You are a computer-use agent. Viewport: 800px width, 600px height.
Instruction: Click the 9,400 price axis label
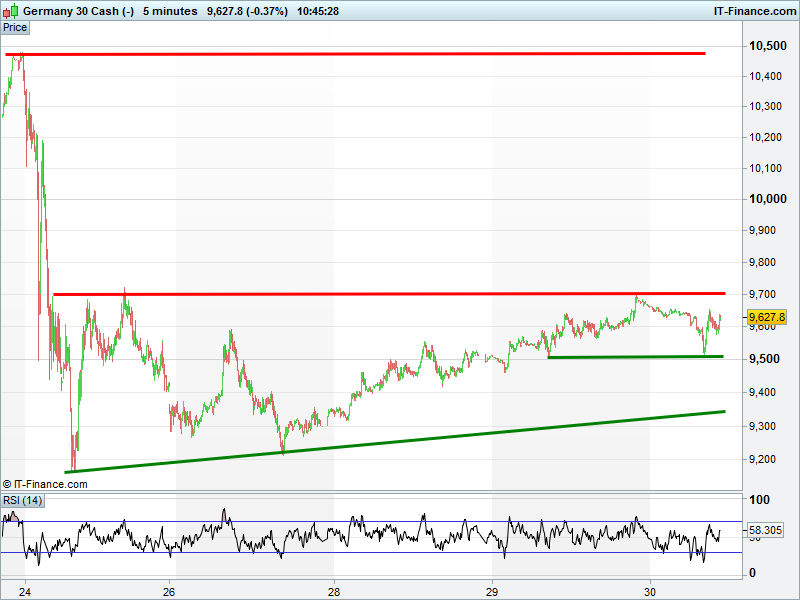click(762, 392)
